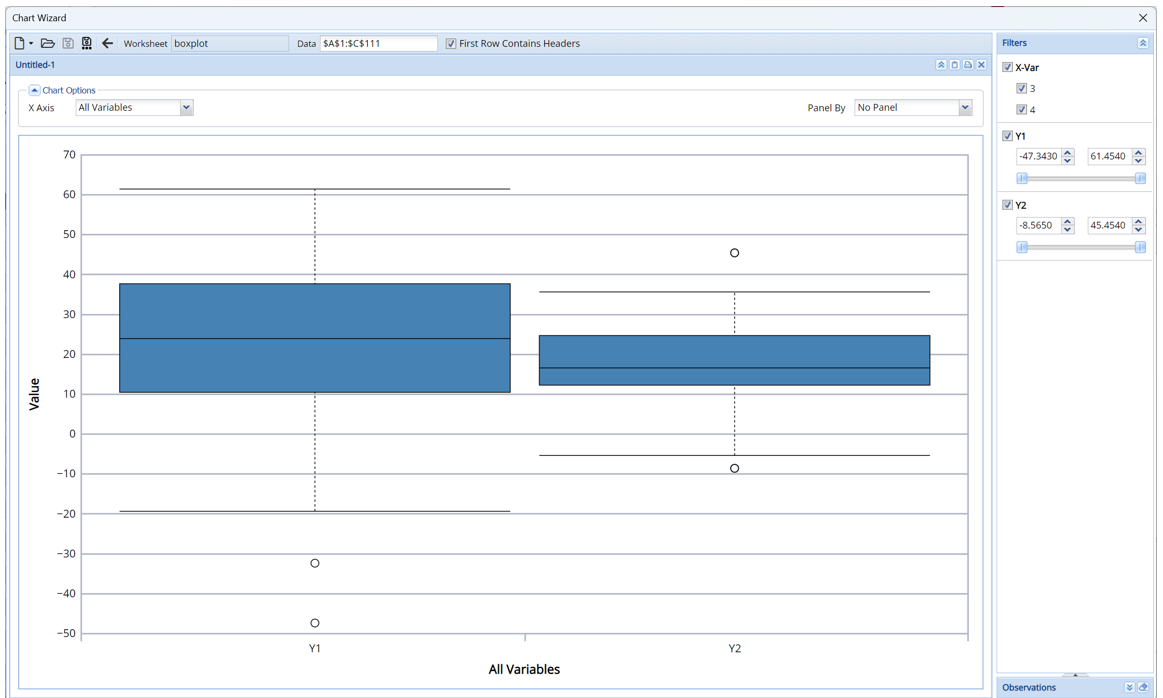Click the print icon in Untitled-1 header

[968, 65]
